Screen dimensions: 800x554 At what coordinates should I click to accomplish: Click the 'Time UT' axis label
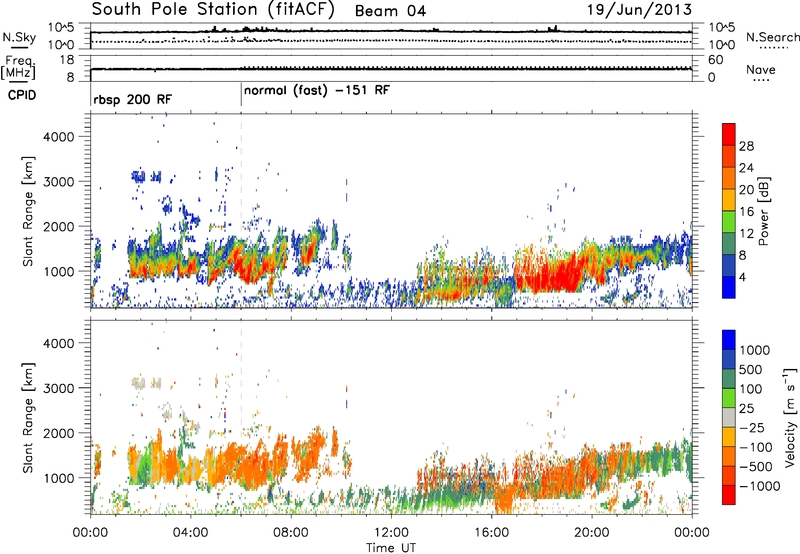point(391,548)
